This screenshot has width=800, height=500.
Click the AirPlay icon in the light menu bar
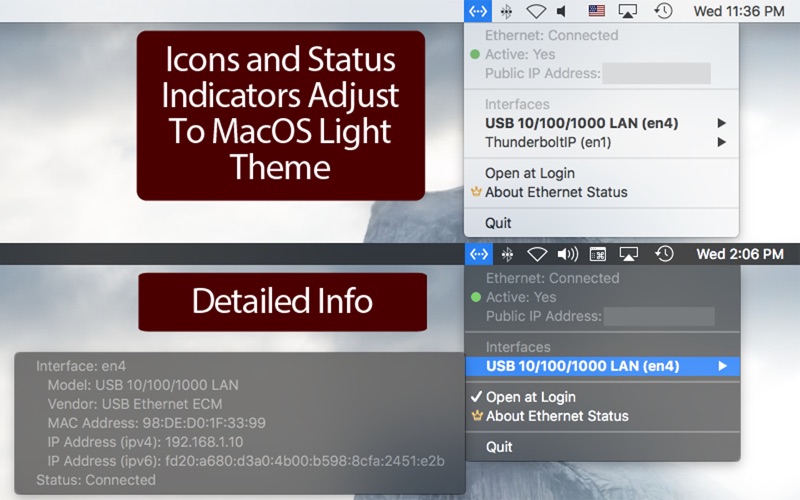point(628,11)
